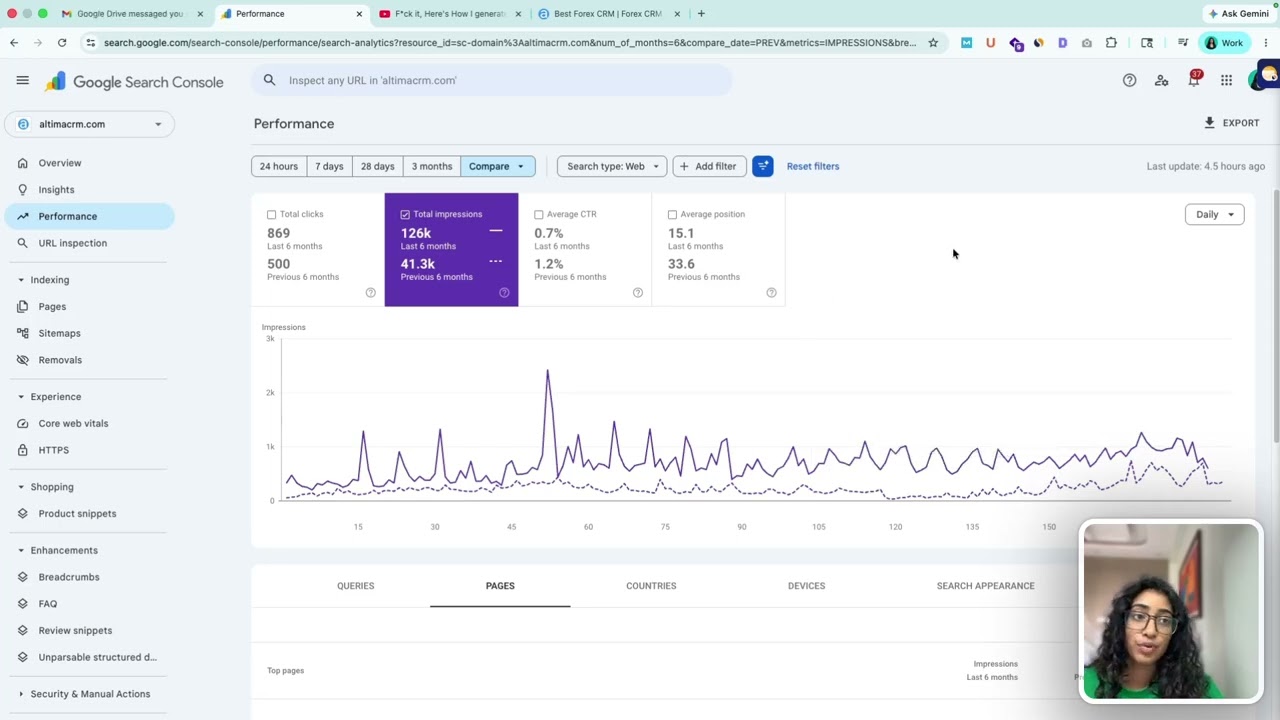Switch to the QUERIES tab
The image size is (1280, 720).
click(355, 586)
